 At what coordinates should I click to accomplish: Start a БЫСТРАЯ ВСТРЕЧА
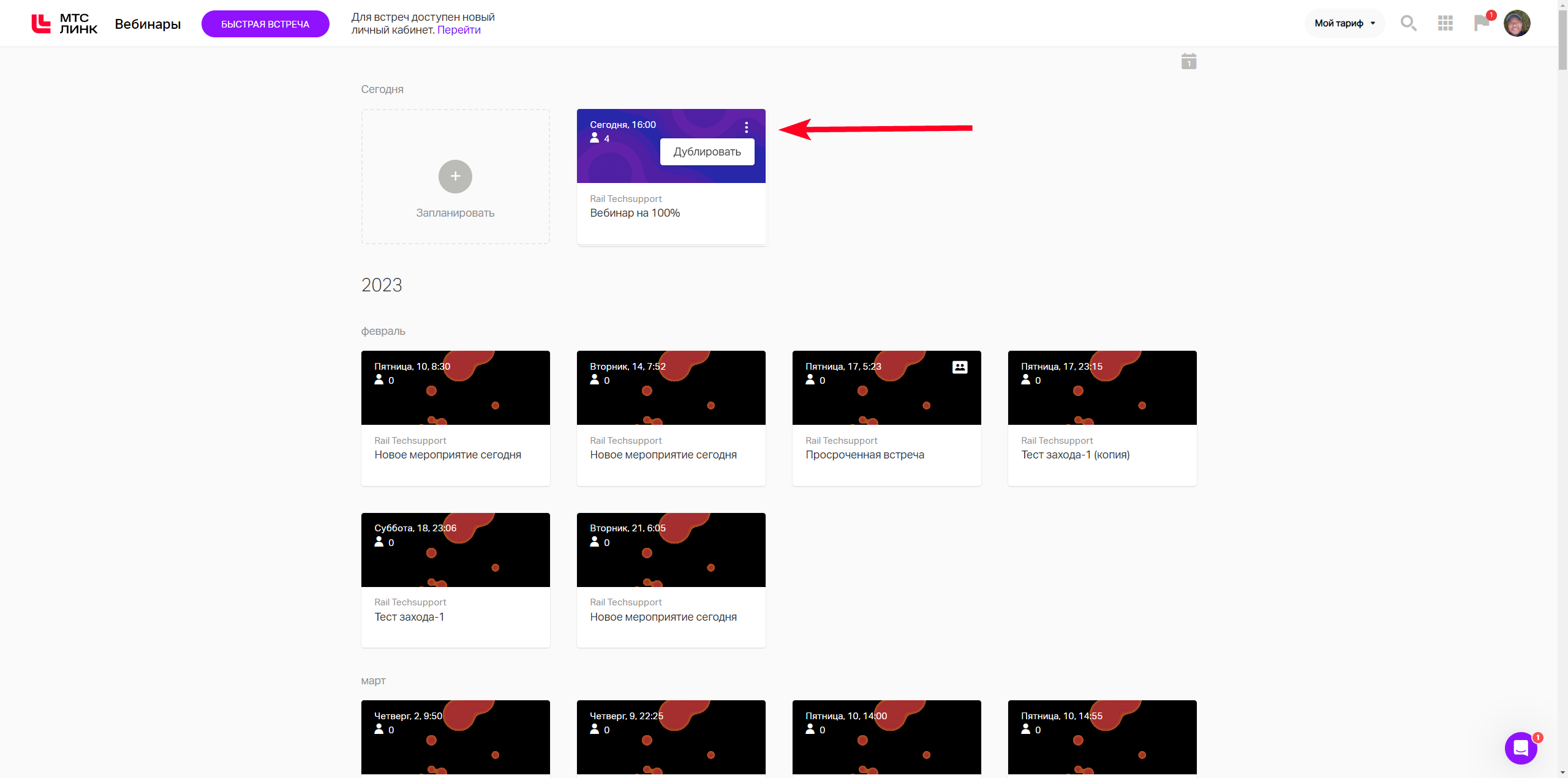point(265,24)
